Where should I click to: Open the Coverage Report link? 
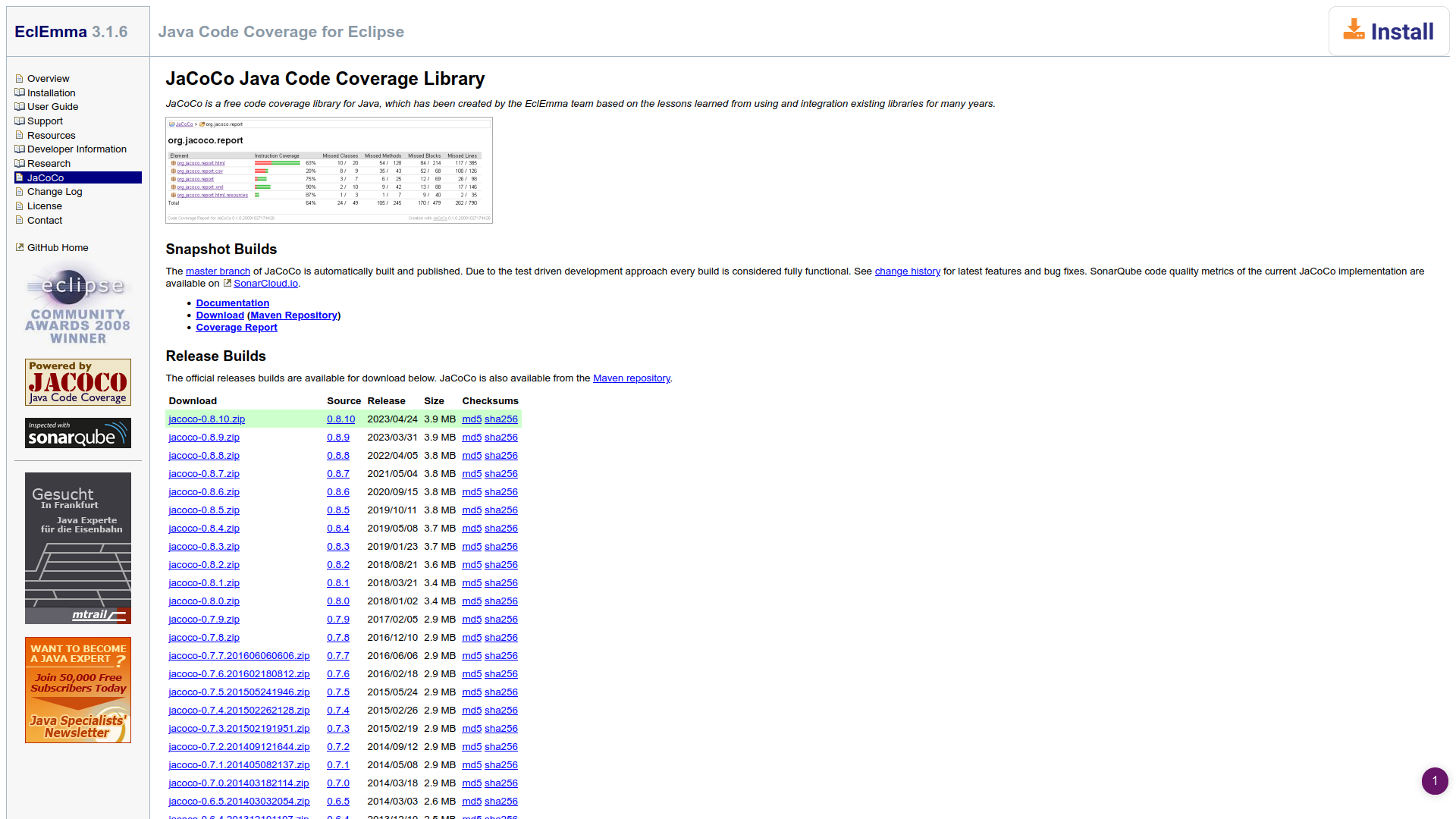coord(237,328)
